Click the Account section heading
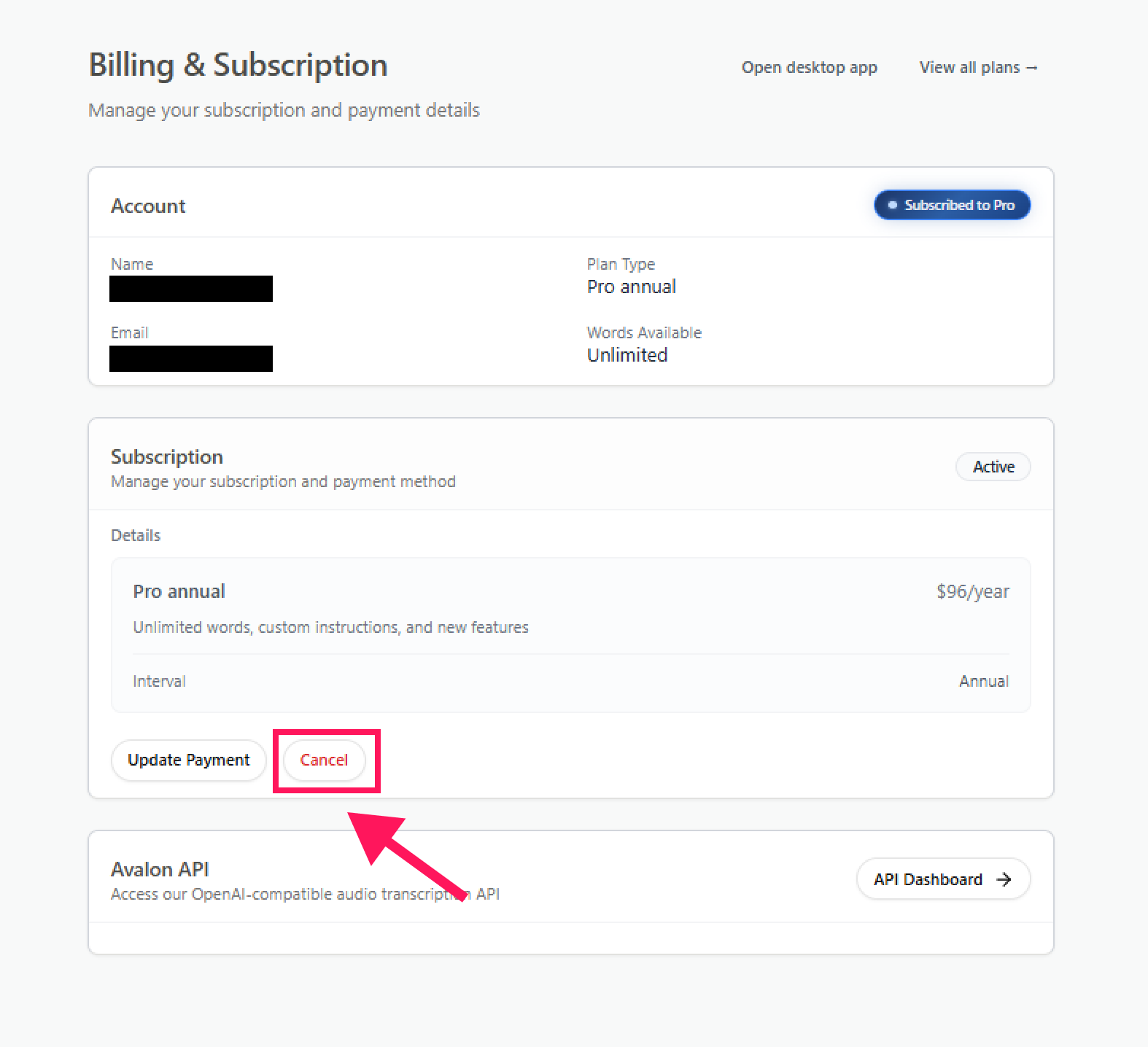The image size is (1148, 1047). [148, 206]
